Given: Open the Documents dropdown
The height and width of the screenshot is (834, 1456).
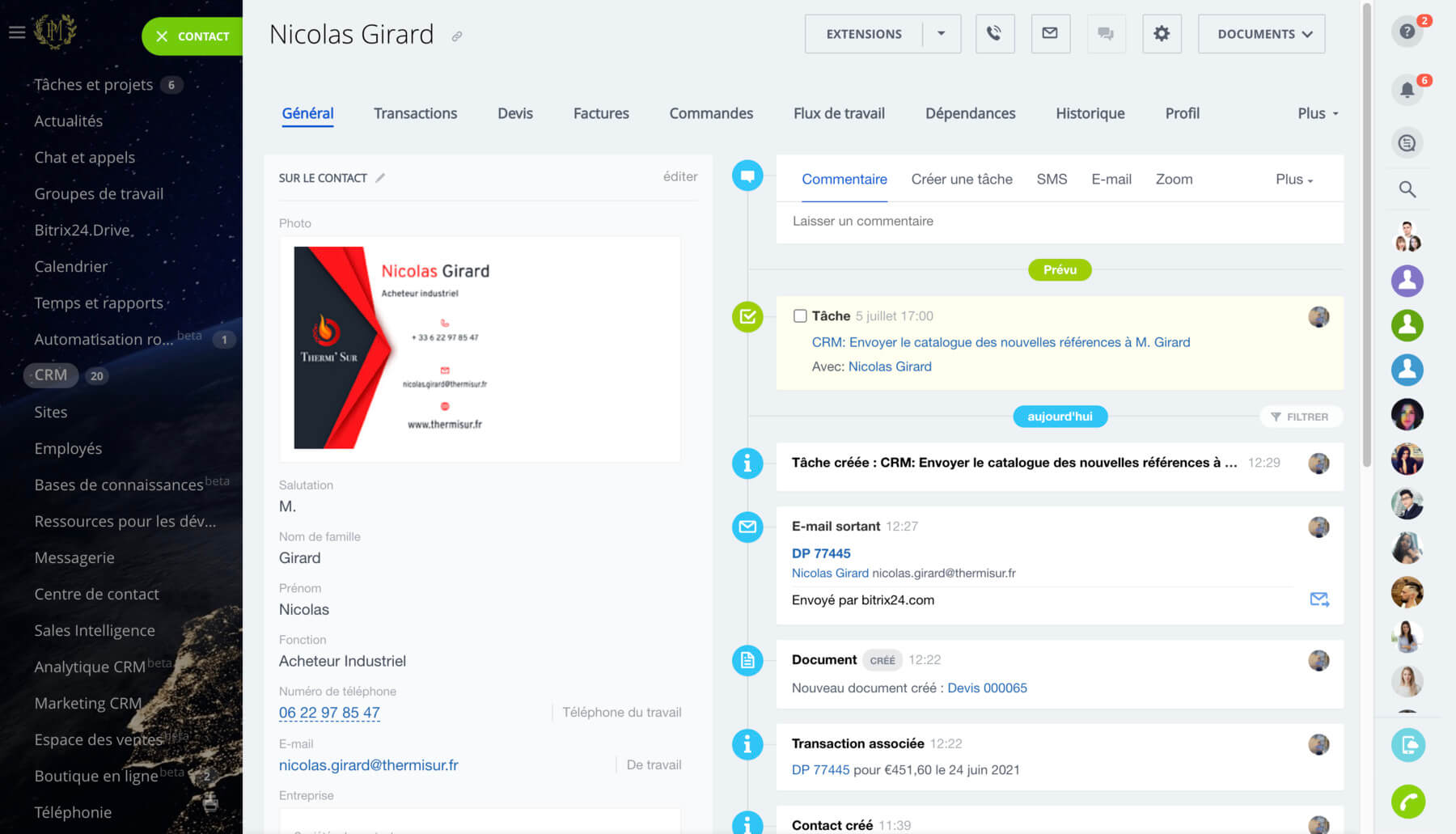Looking at the screenshot, I should point(1261,34).
